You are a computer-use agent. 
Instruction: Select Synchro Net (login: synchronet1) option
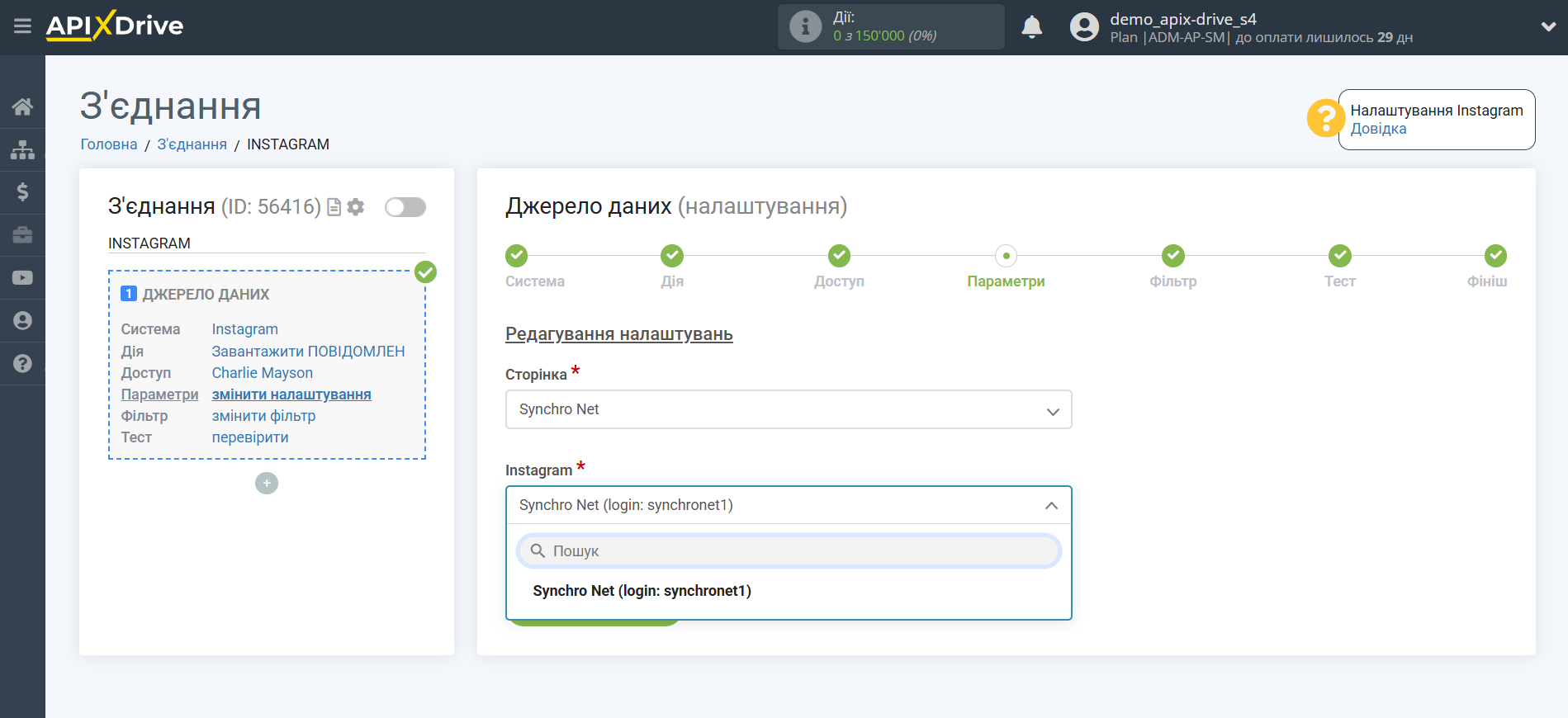[x=642, y=591]
